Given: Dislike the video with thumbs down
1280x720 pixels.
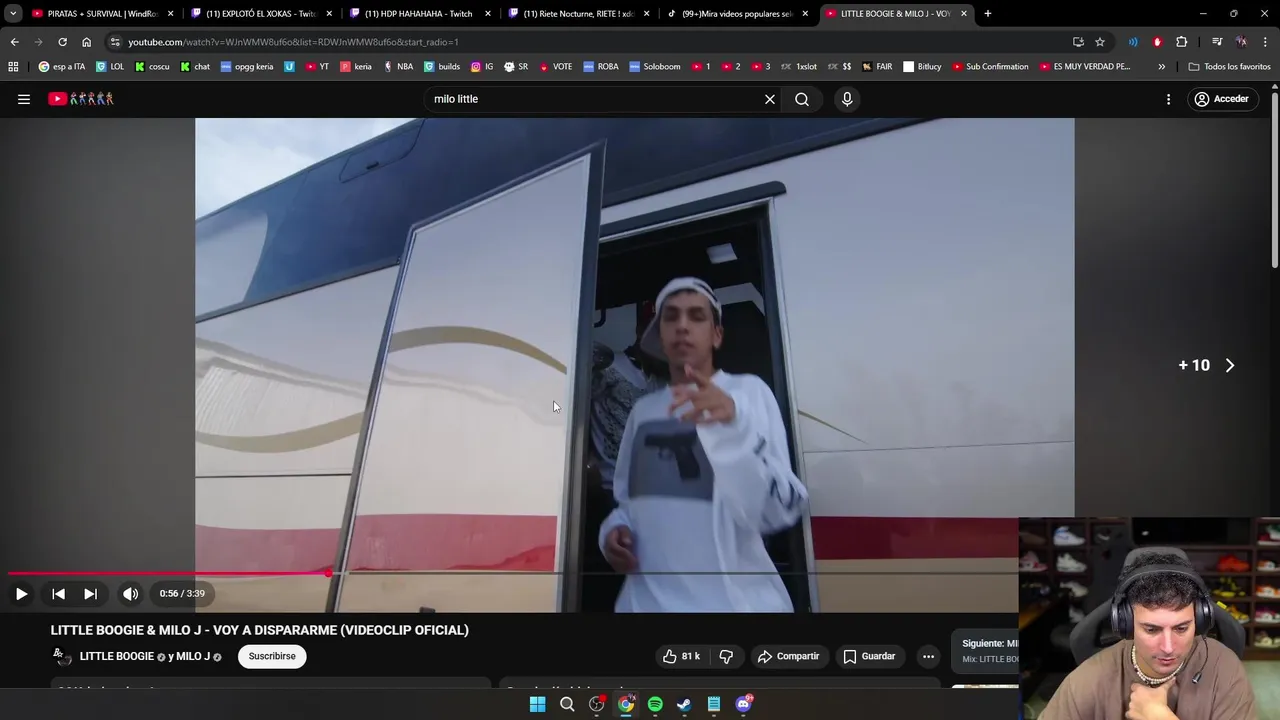Looking at the screenshot, I should pos(726,656).
